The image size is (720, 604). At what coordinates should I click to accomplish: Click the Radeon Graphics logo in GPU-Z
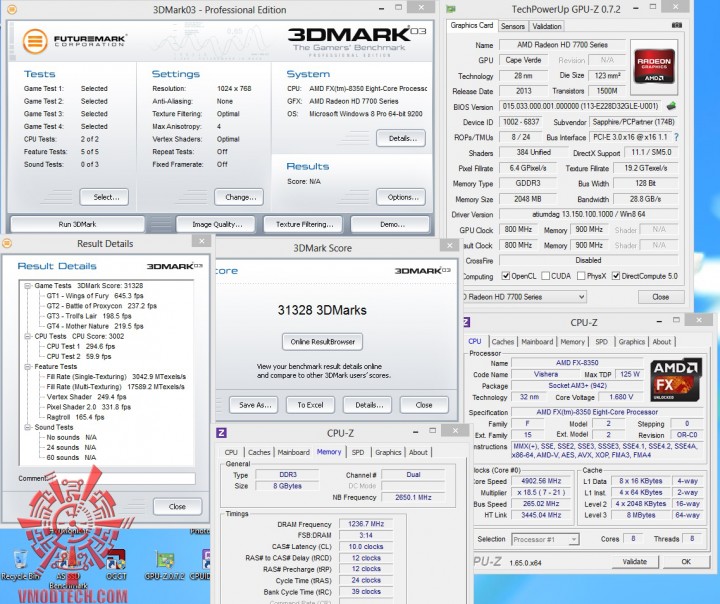coord(654,66)
